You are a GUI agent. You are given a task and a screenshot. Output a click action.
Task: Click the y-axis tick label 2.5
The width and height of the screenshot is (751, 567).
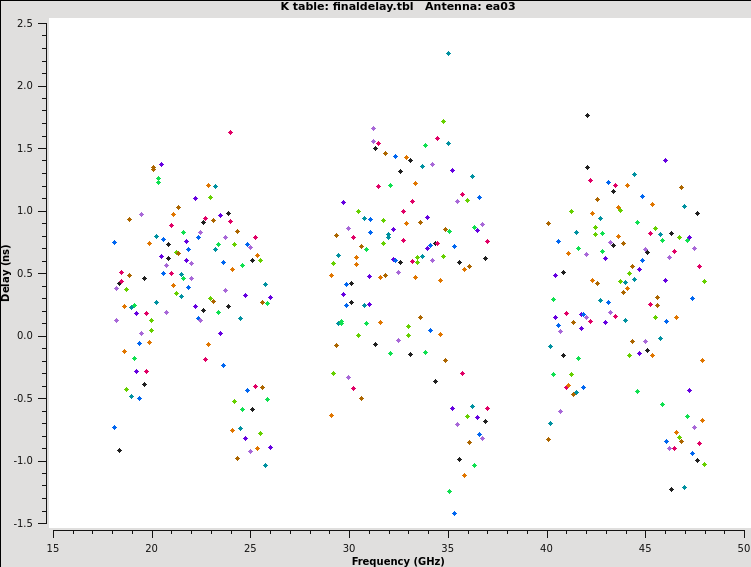(28, 23)
